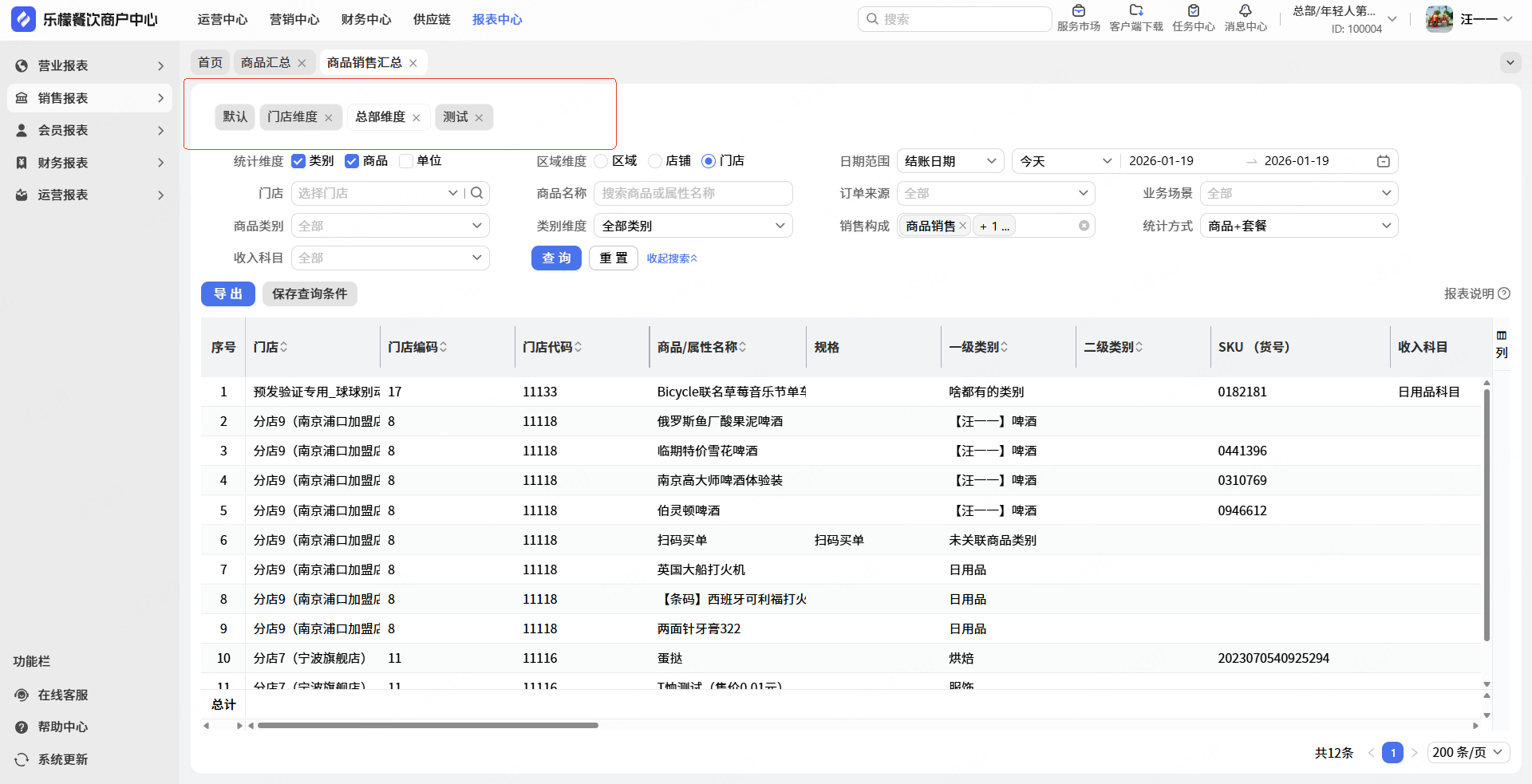Enable the 单位 checkbox
1532x784 pixels.
406,161
